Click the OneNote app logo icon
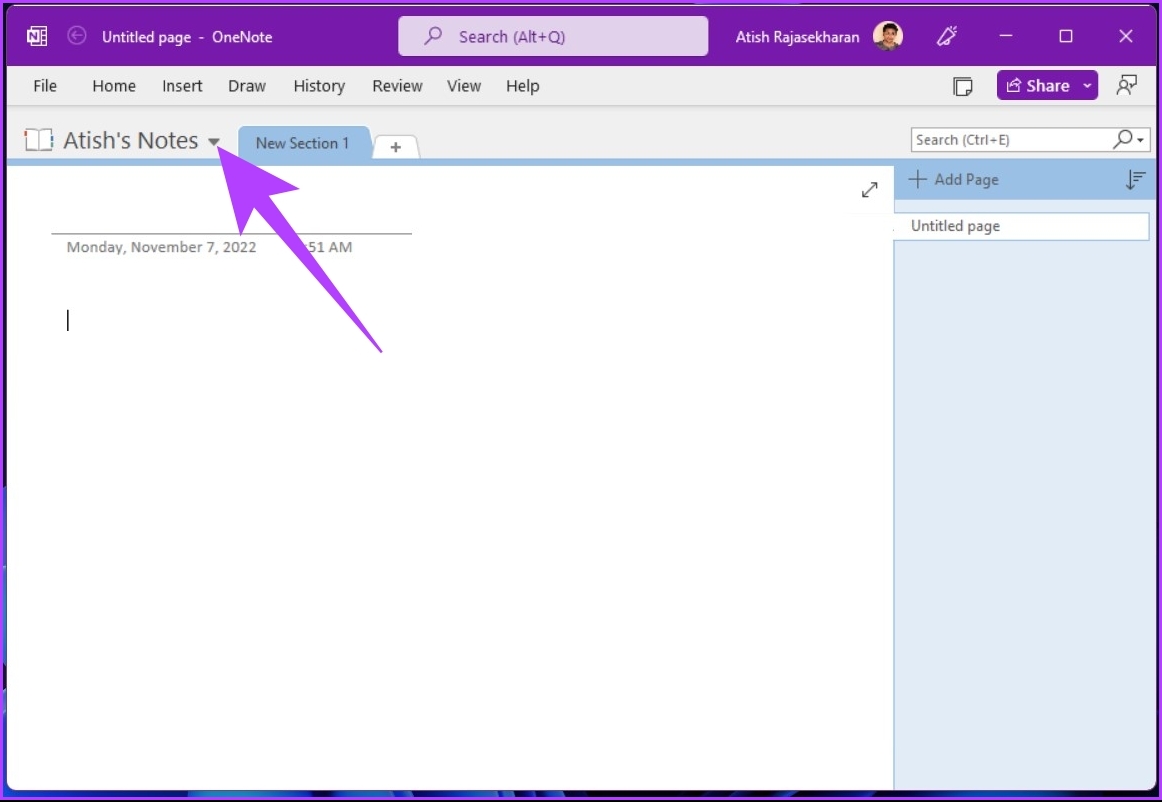 point(38,36)
